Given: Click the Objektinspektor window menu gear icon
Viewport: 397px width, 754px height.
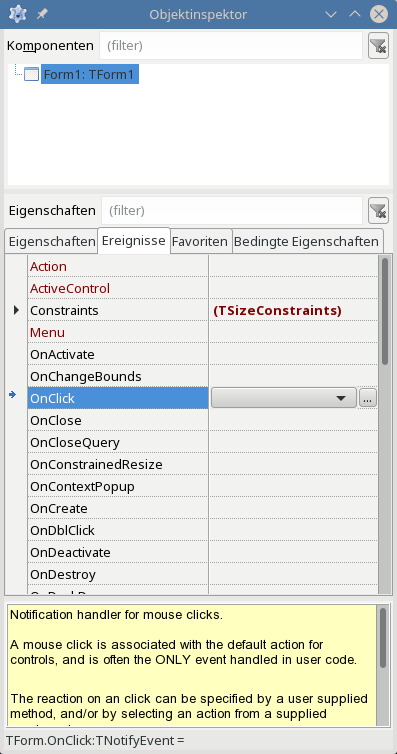Looking at the screenshot, I should pyautogui.click(x=17, y=14).
